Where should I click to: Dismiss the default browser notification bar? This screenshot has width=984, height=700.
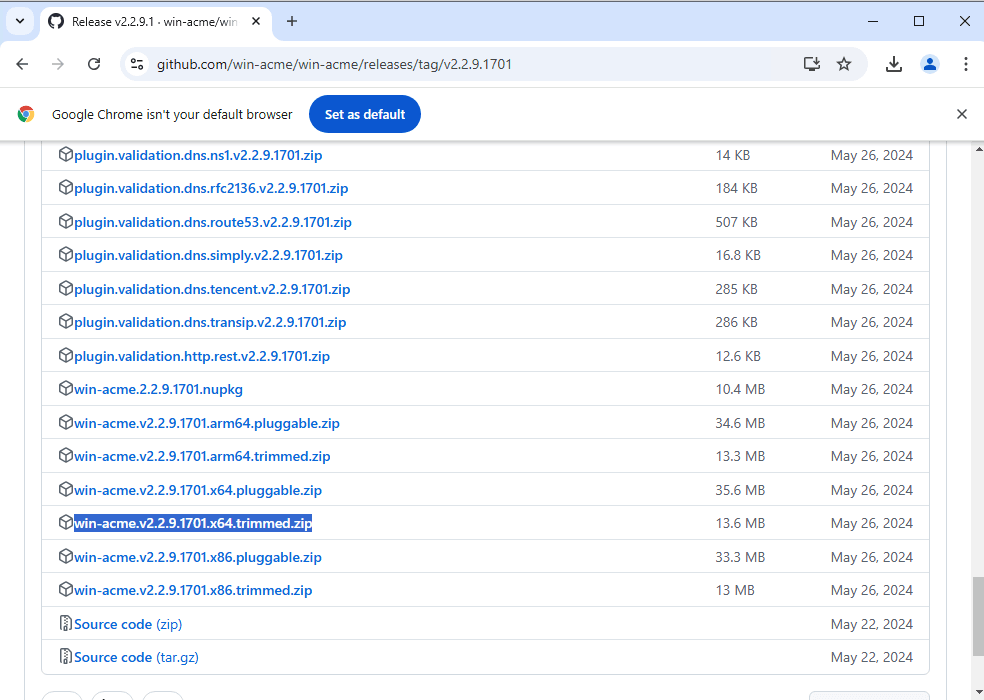point(962,114)
